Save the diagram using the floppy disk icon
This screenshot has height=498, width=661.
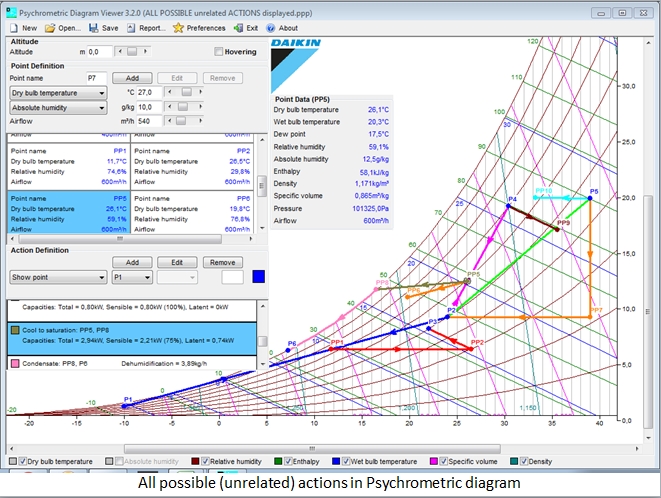[x=95, y=28]
